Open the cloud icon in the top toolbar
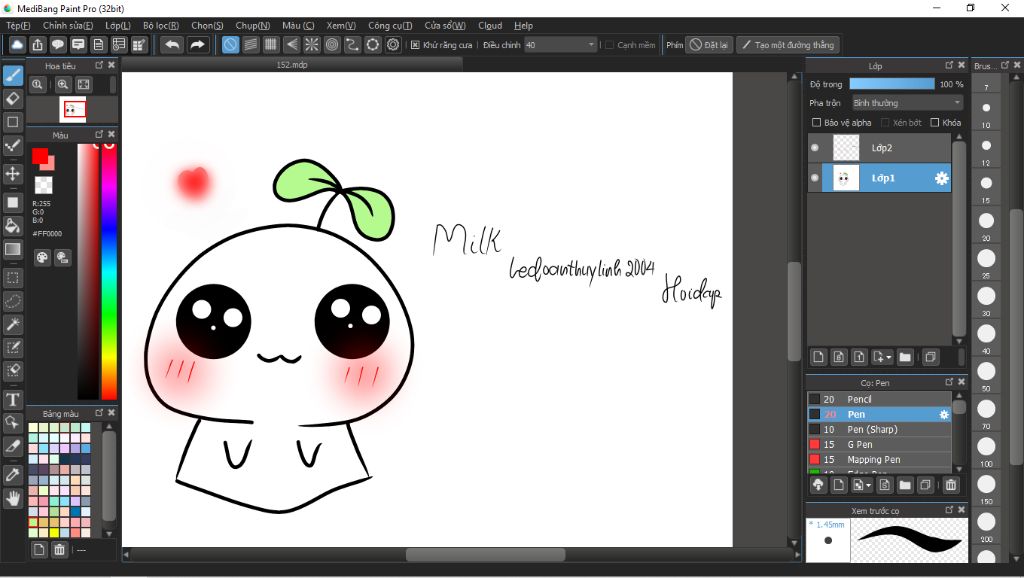Viewport: 1024px width, 578px height. tap(17, 44)
